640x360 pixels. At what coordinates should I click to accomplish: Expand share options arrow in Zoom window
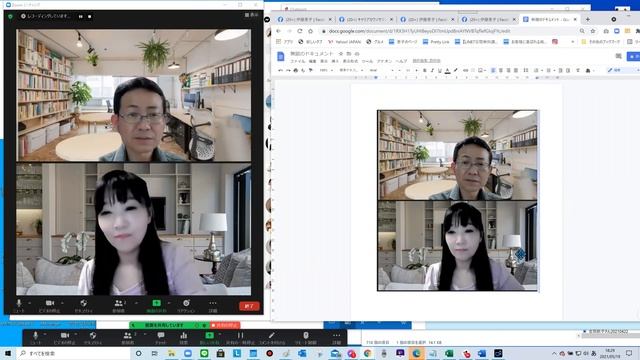tap(169, 303)
